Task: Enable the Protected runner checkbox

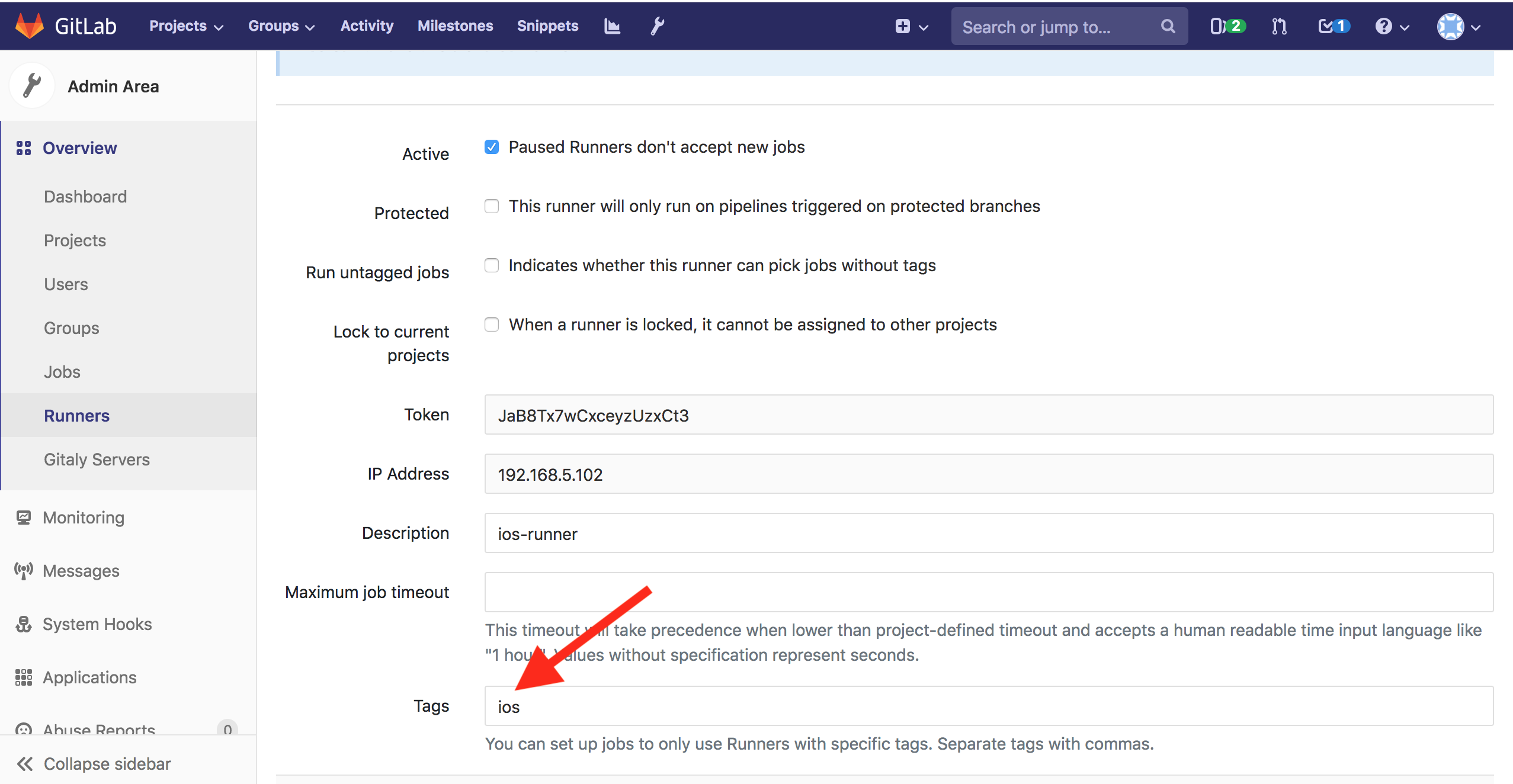Action: (492, 206)
